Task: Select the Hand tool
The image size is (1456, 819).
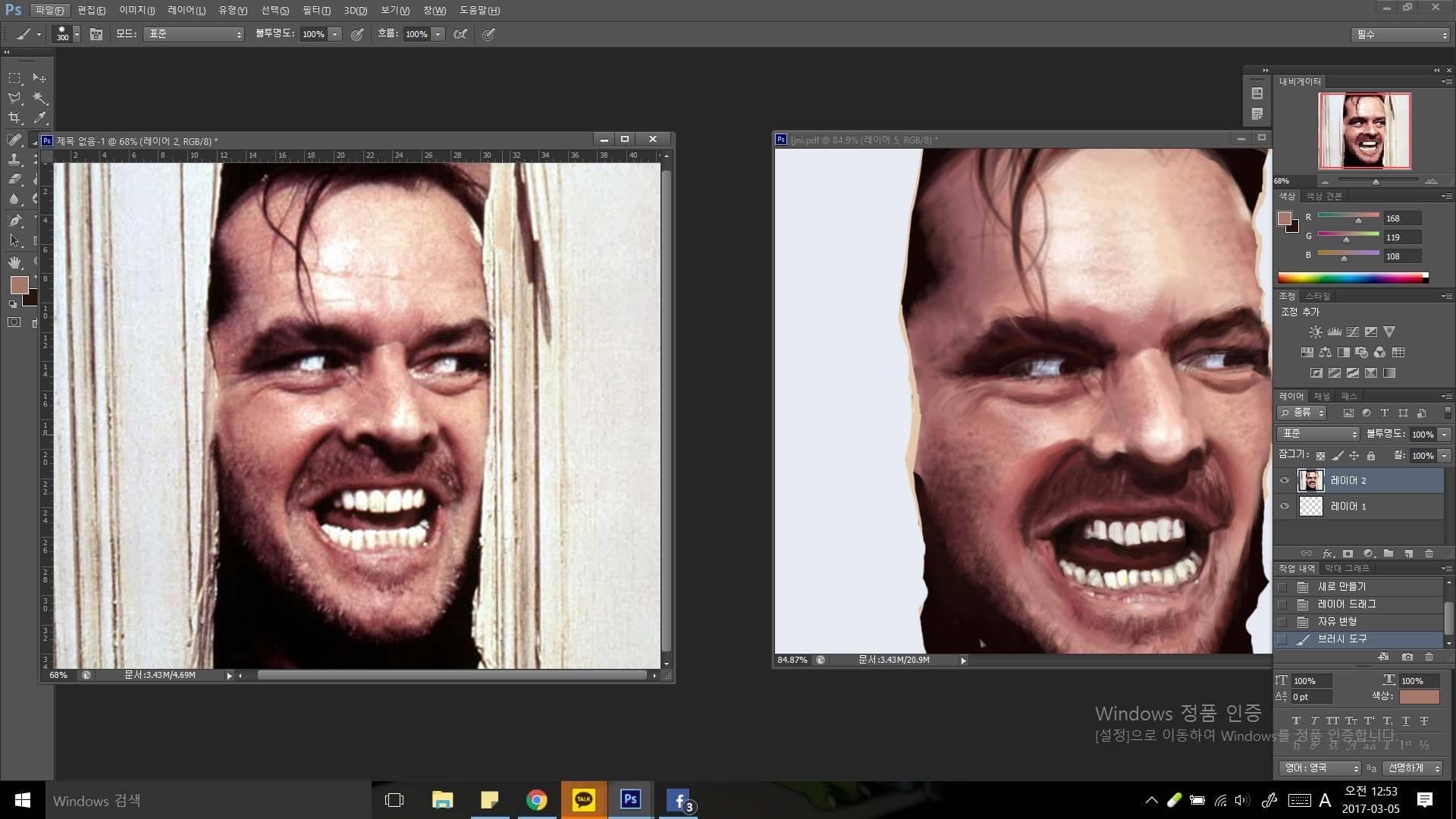Action: point(14,262)
